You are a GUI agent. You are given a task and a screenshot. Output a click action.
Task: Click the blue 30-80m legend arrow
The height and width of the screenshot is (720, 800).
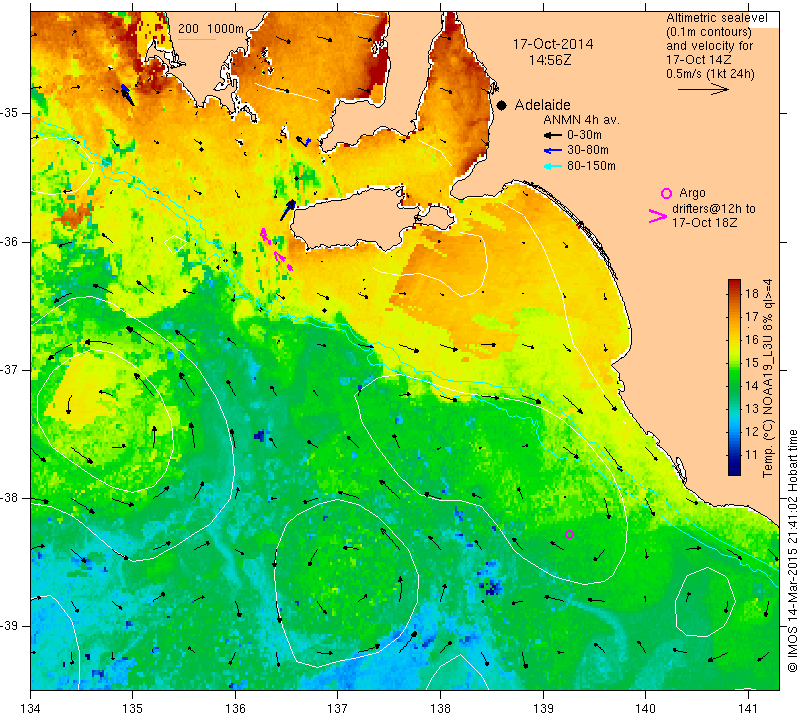[x=553, y=151]
